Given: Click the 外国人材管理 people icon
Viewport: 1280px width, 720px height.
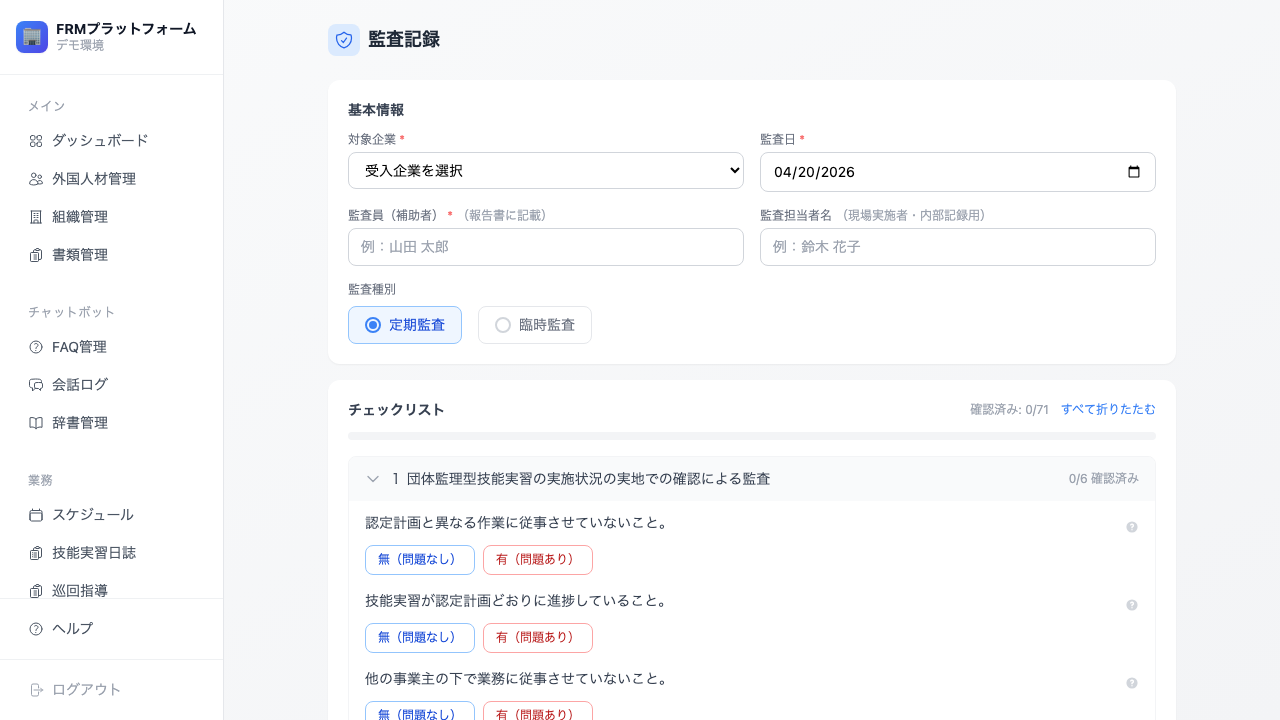Looking at the screenshot, I should (x=36, y=179).
